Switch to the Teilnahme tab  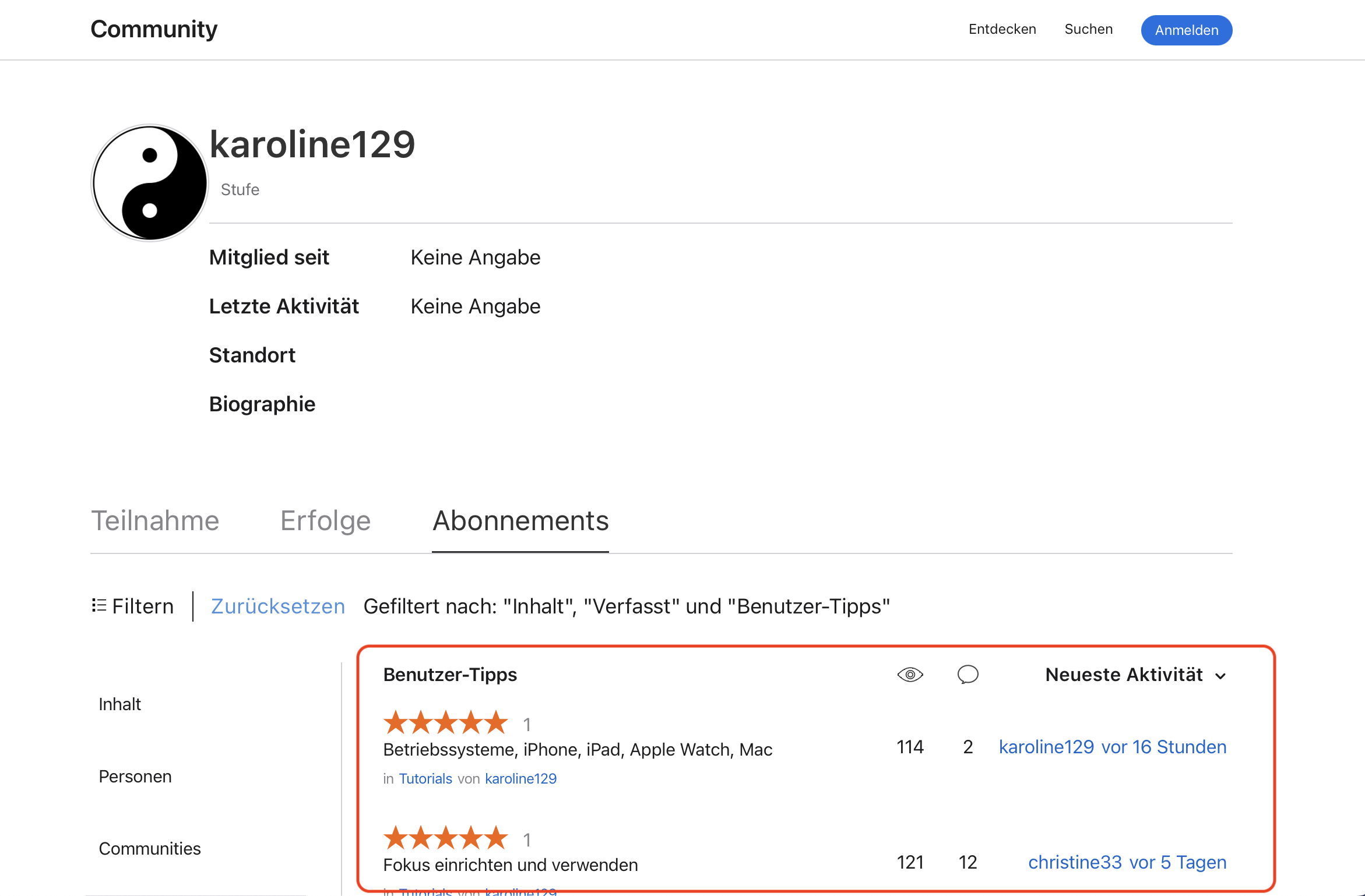click(x=155, y=520)
